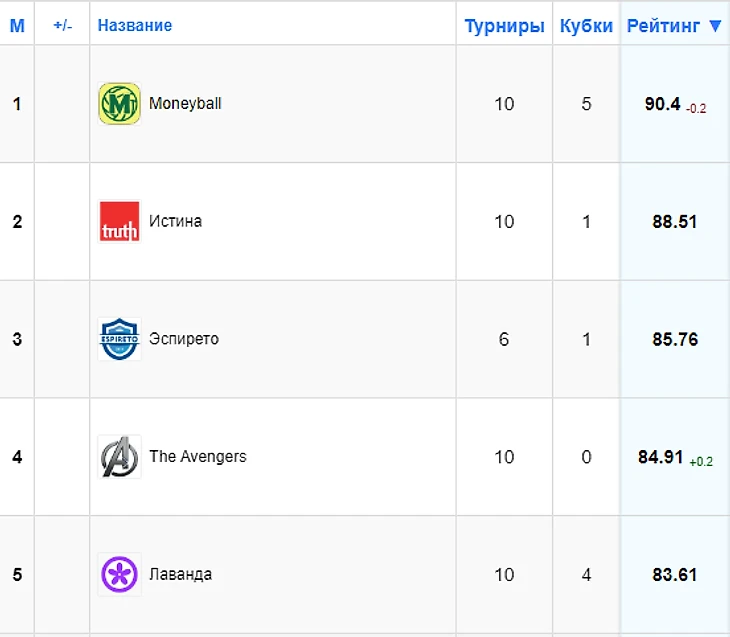Sort the table by Кубки column

tap(586, 26)
